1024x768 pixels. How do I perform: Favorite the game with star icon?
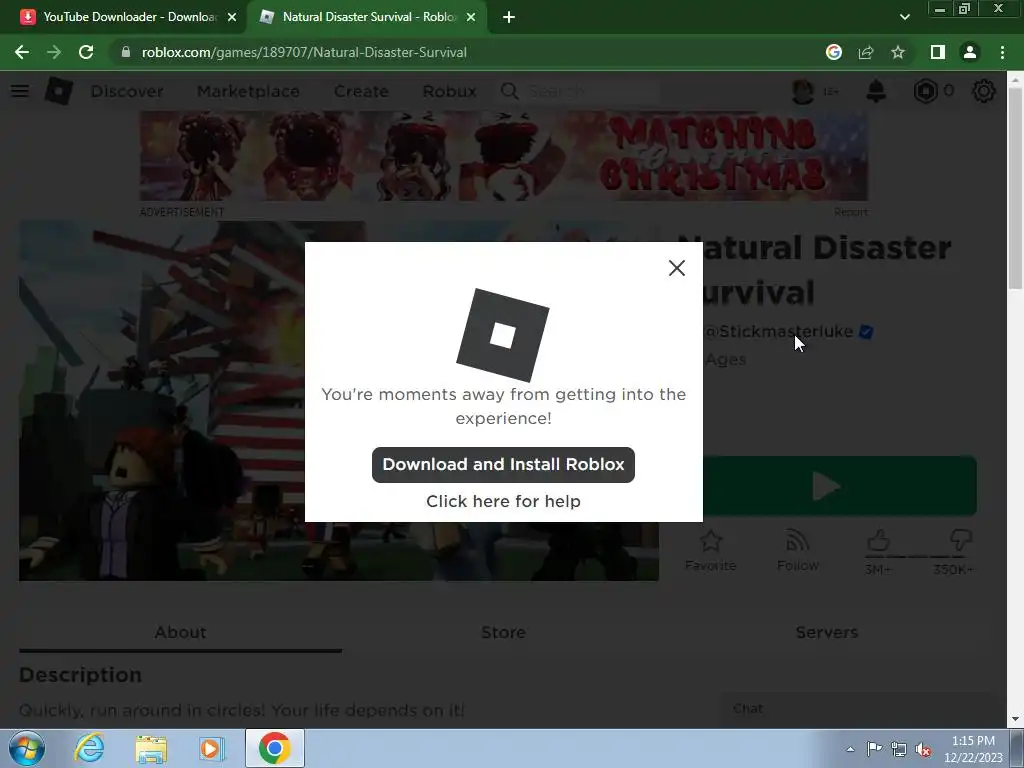(710, 549)
